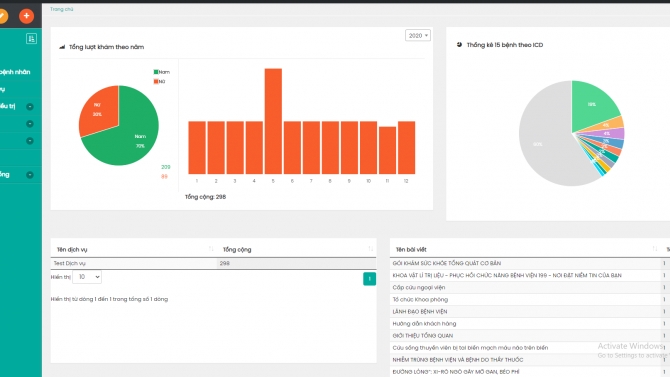Click the 'Tổng cộng: 298' label under chart
The width and height of the screenshot is (670, 377).
[x=206, y=197]
